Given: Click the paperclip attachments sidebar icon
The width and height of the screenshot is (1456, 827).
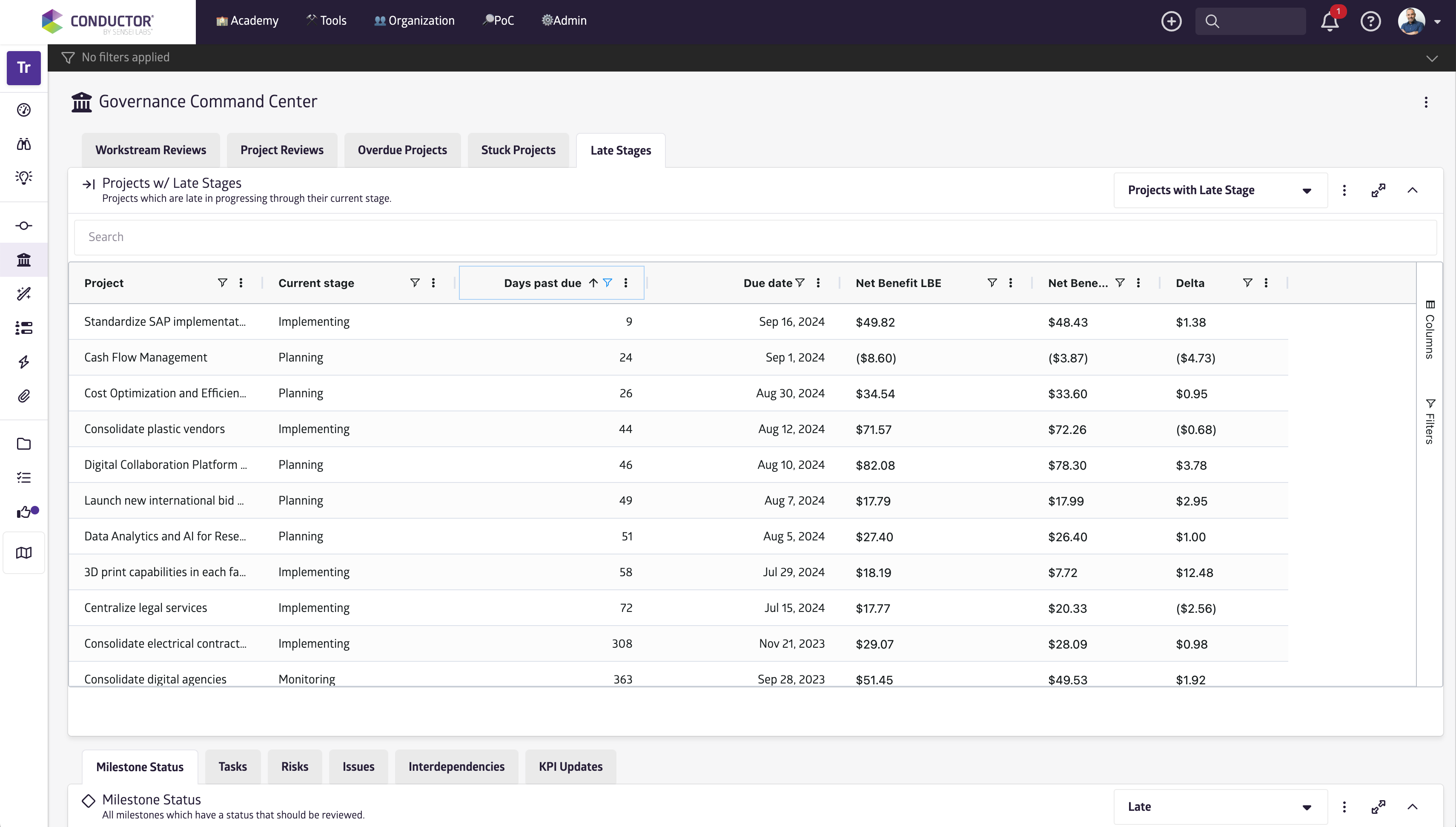Looking at the screenshot, I should 24,396.
